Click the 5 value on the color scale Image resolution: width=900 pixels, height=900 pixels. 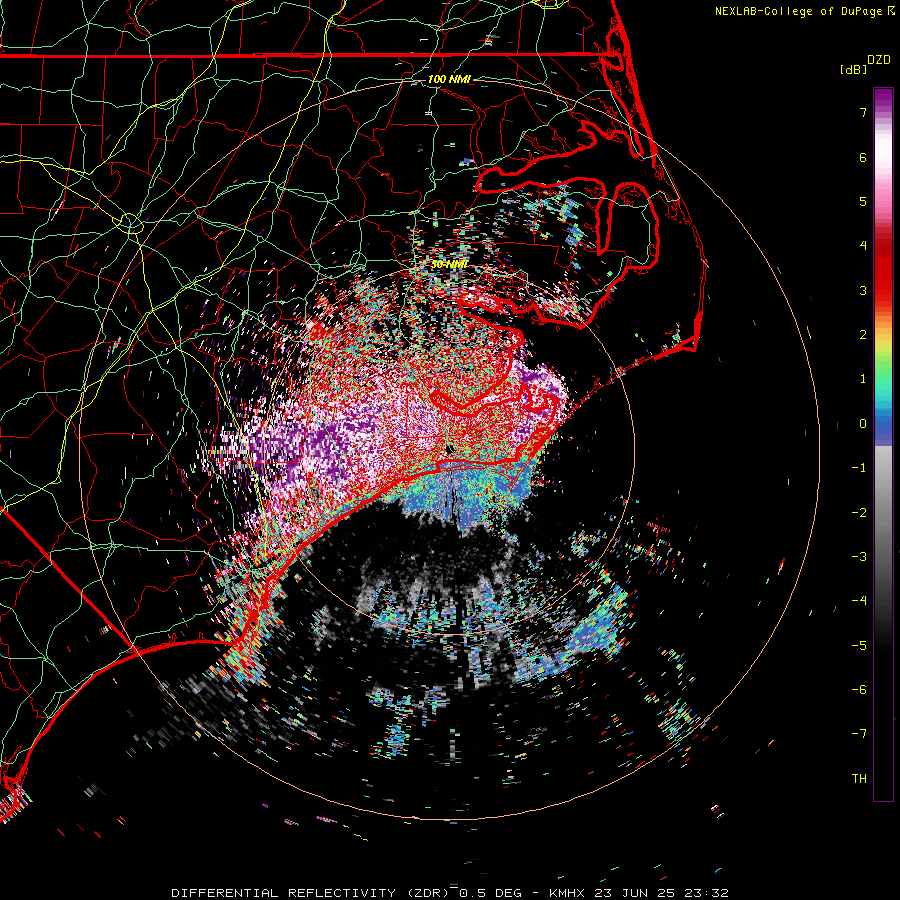pyautogui.click(x=863, y=201)
